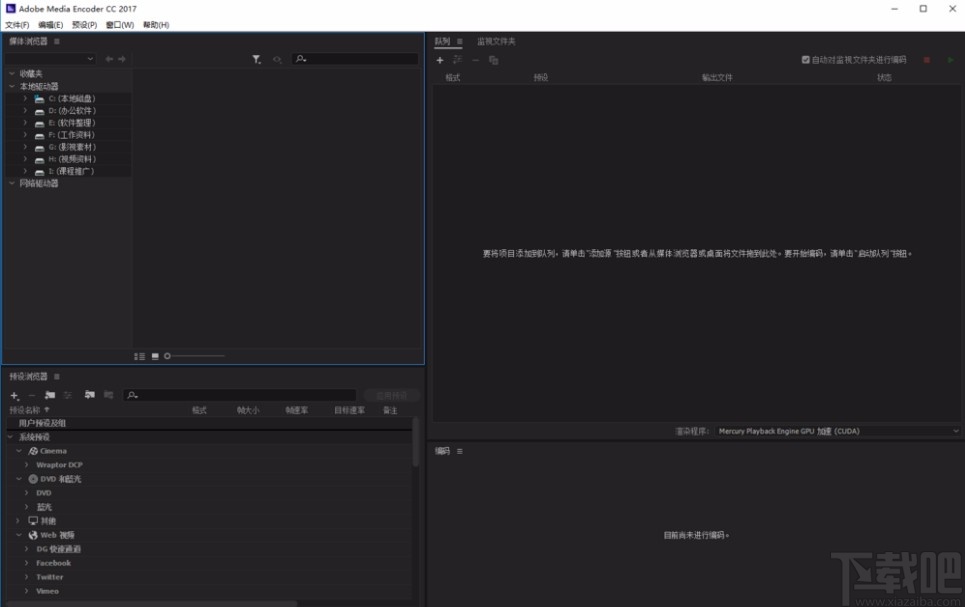The height and width of the screenshot is (607, 965).
Task: Switch Media Browser to list view
Action: [140, 356]
